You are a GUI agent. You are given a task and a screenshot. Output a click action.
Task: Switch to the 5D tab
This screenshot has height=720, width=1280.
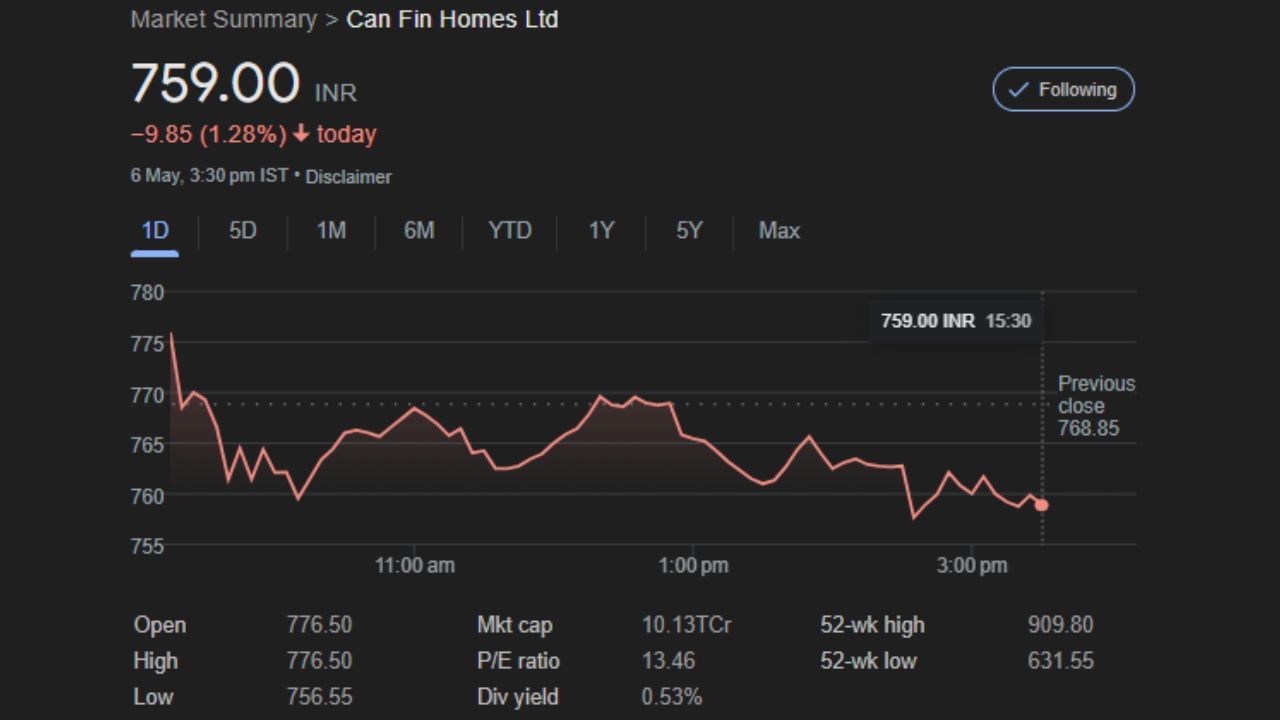[243, 231]
